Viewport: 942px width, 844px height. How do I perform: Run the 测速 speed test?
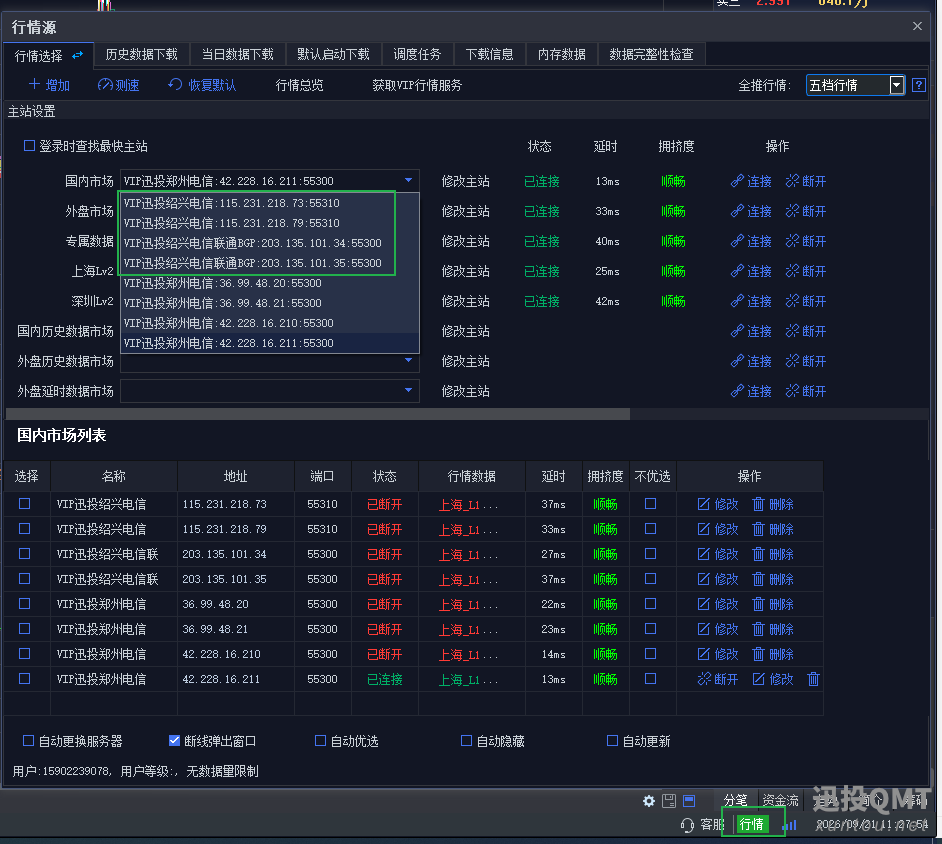click(x=118, y=85)
